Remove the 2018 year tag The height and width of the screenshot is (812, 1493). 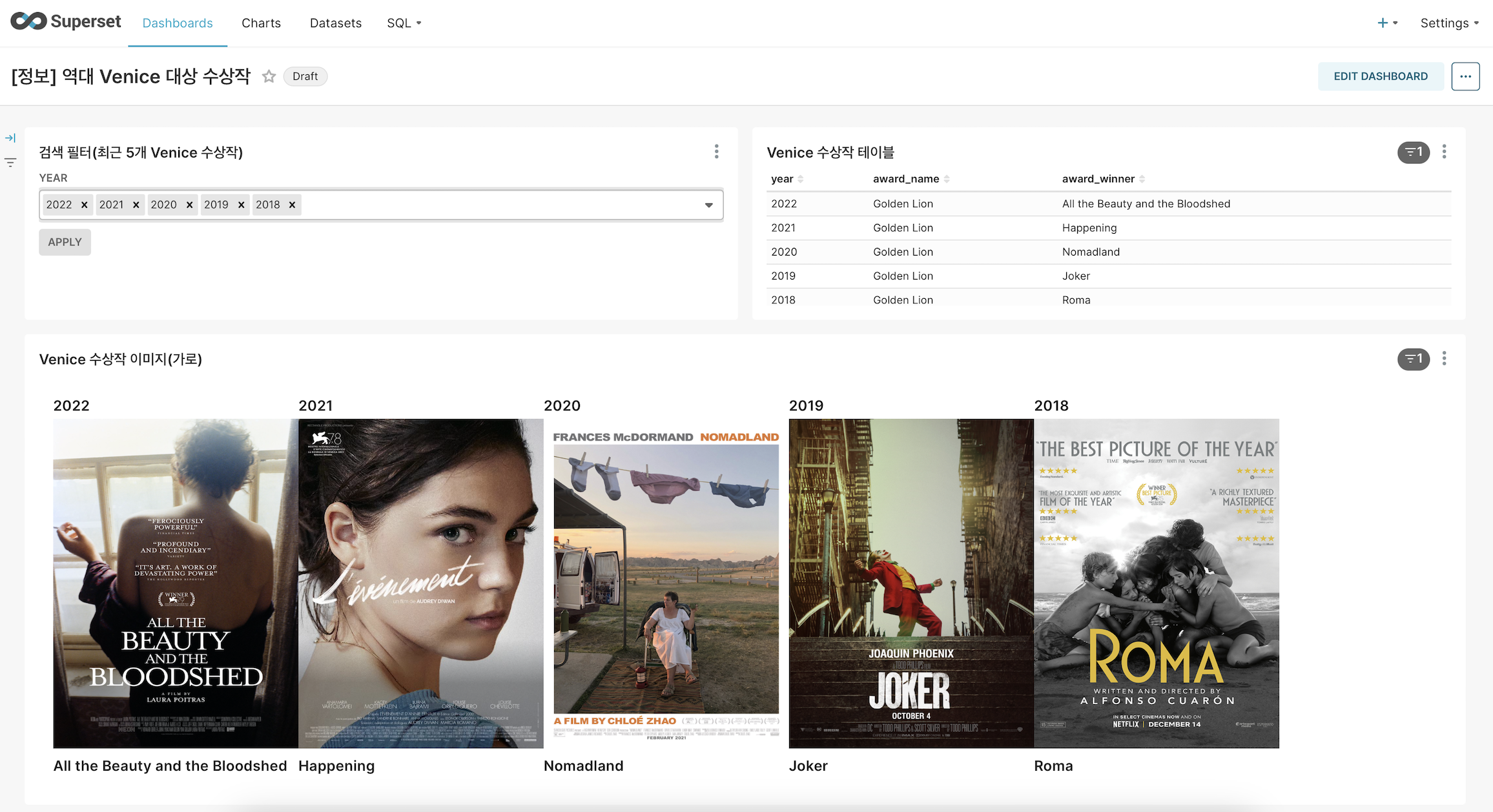point(292,205)
